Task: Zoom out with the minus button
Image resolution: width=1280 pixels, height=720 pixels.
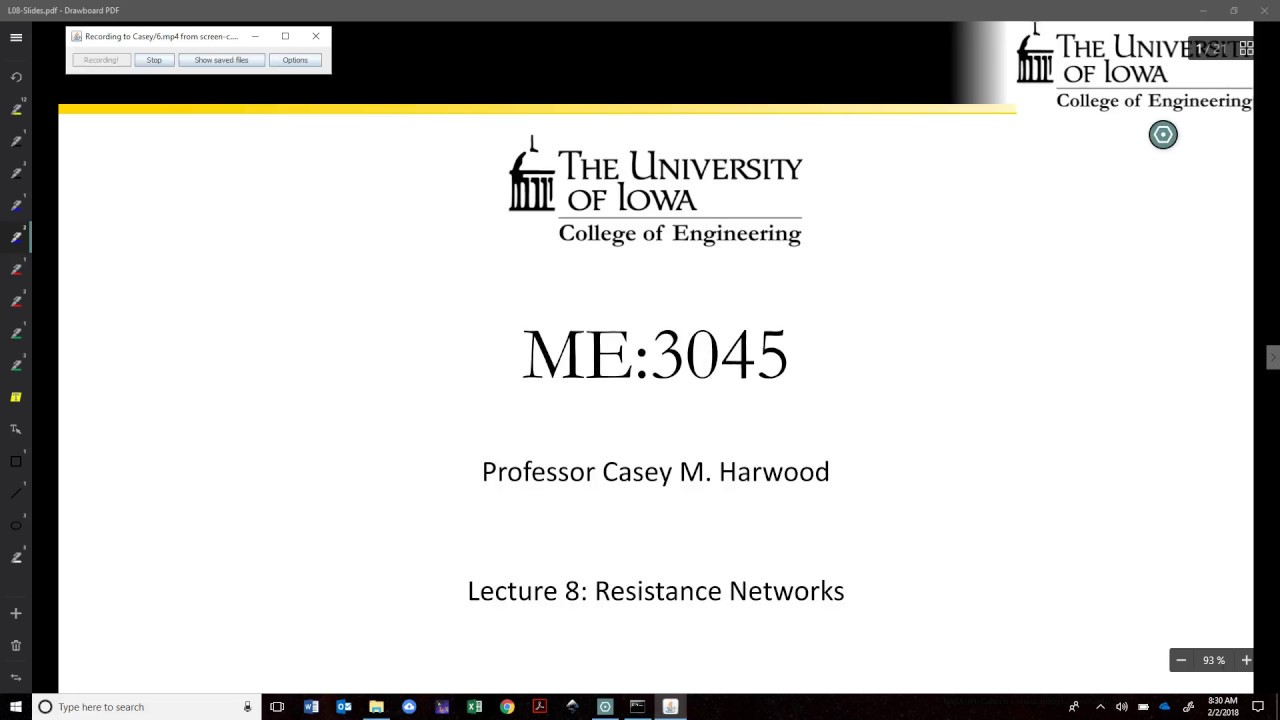Action: click(x=1181, y=660)
